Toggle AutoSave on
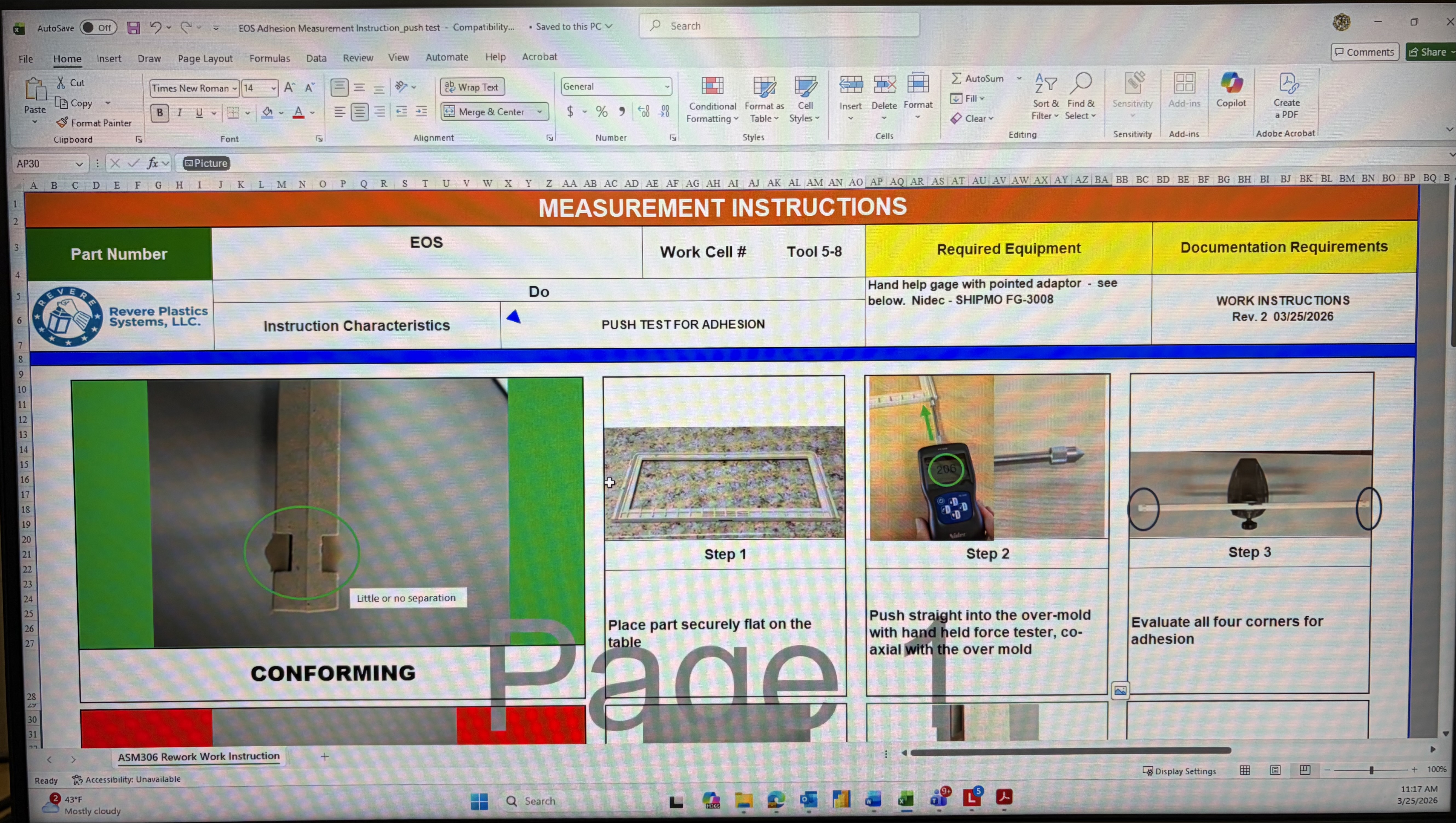This screenshot has height=823, width=1456. click(x=98, y=28)
